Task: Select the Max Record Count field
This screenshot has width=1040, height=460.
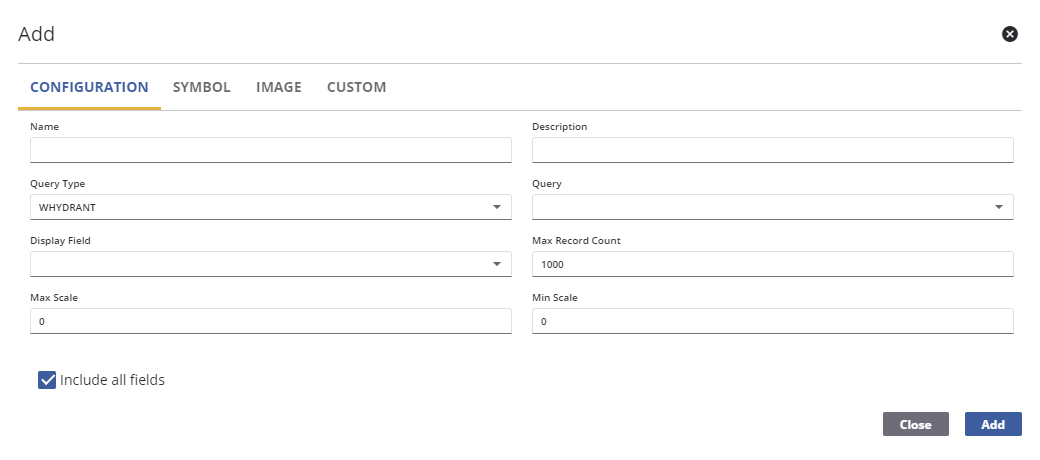Action: 772,264
